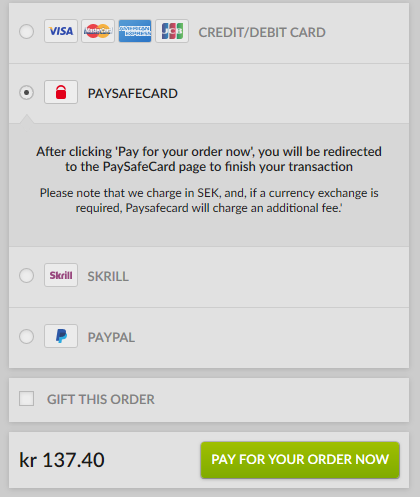
Task: Choose the PayPal radio button
Action: pyautogui.click(x=26, y=337)
